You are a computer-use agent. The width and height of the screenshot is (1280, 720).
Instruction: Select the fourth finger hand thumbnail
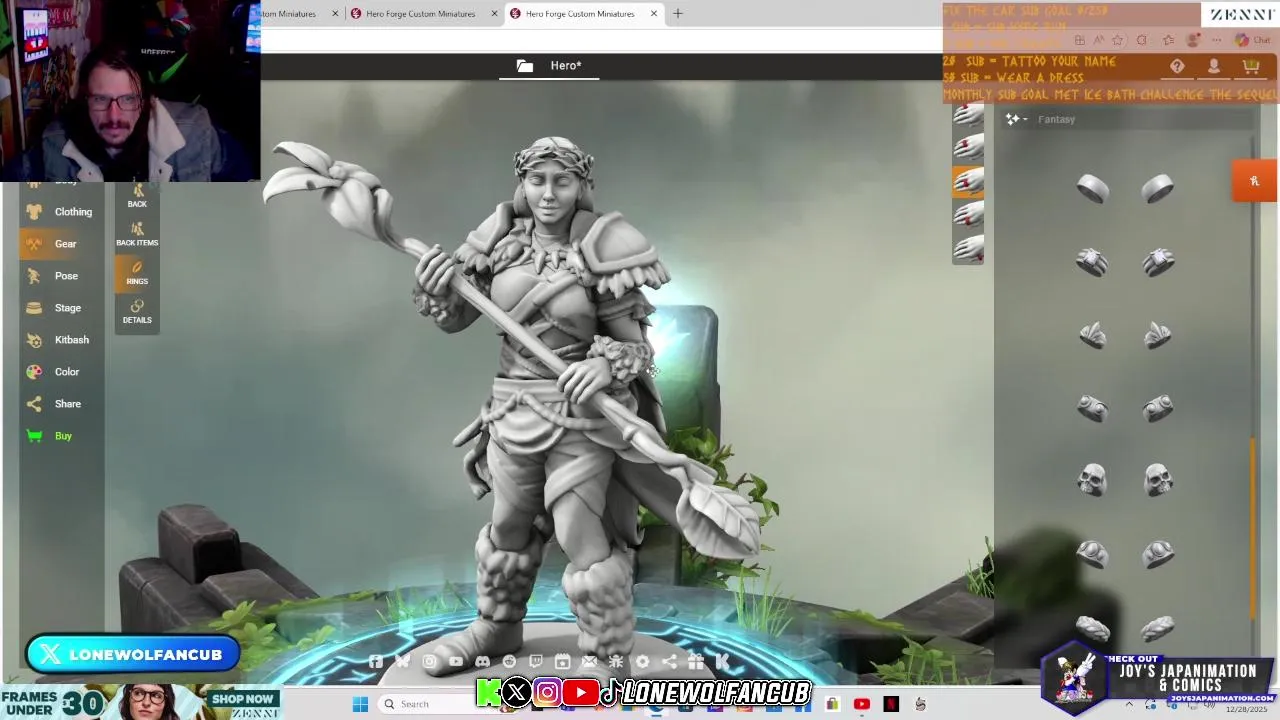pos(968,215)
